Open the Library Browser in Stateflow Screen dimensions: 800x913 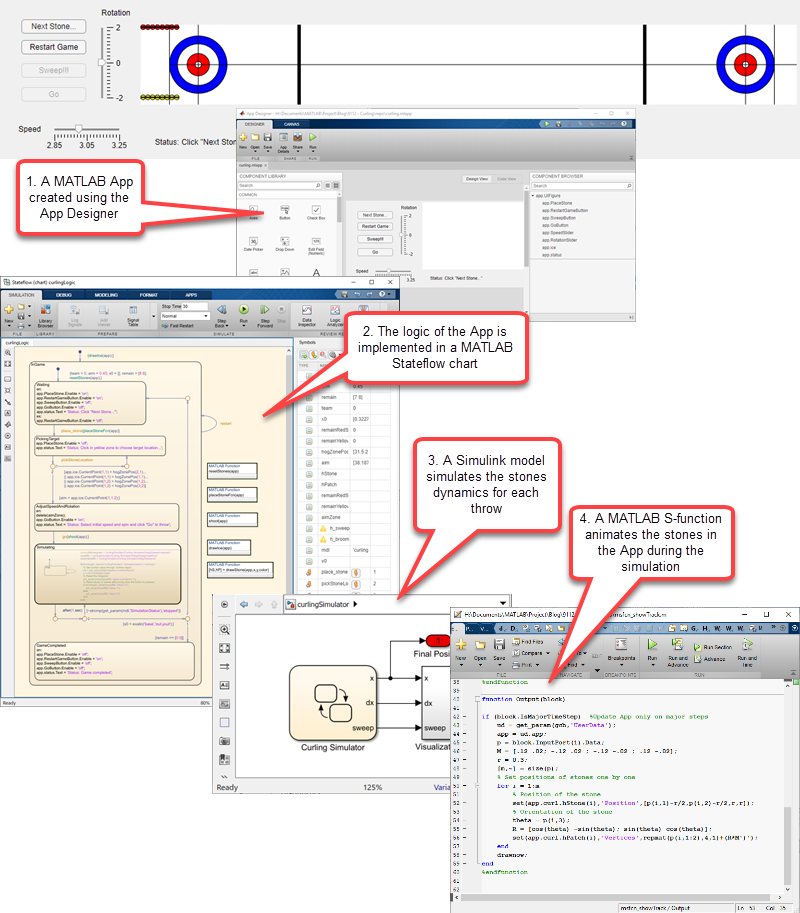45,315
